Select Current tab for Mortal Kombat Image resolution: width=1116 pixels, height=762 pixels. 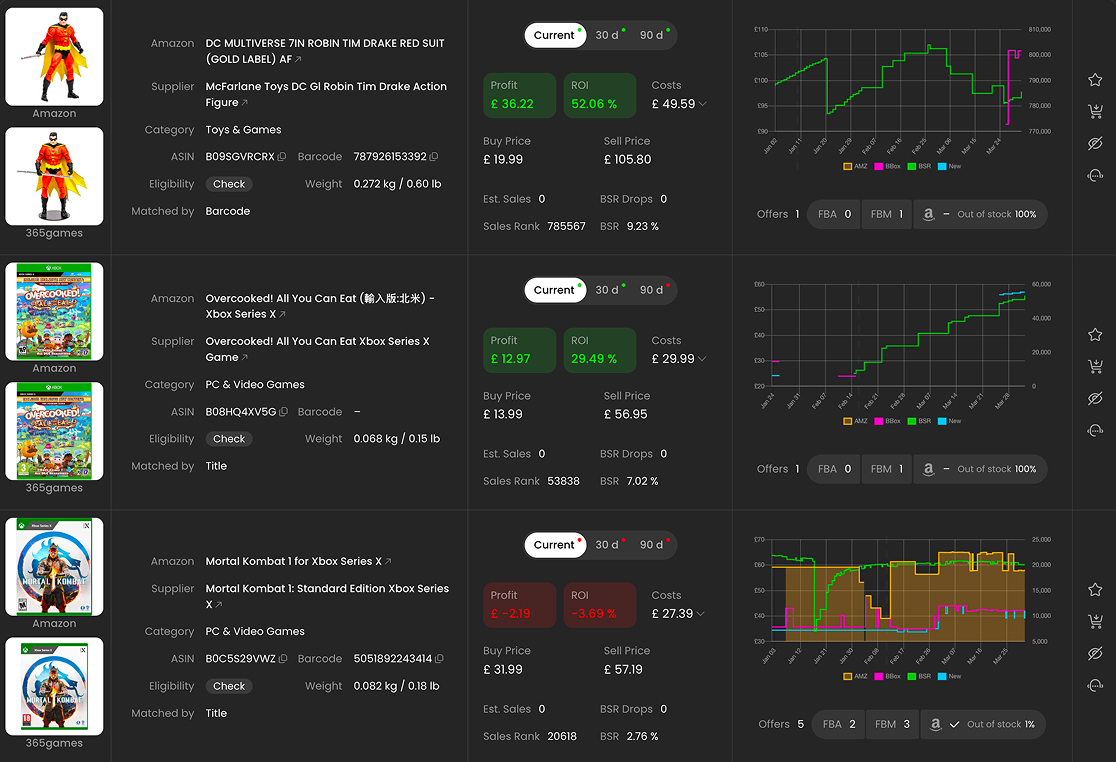pyautogui.click(x=555, y=544)
